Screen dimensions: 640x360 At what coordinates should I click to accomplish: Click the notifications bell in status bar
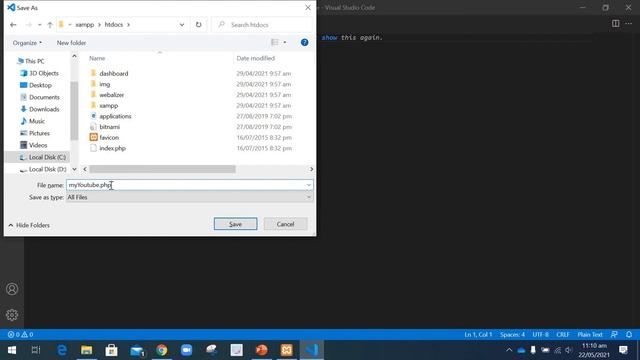(629, 335)
